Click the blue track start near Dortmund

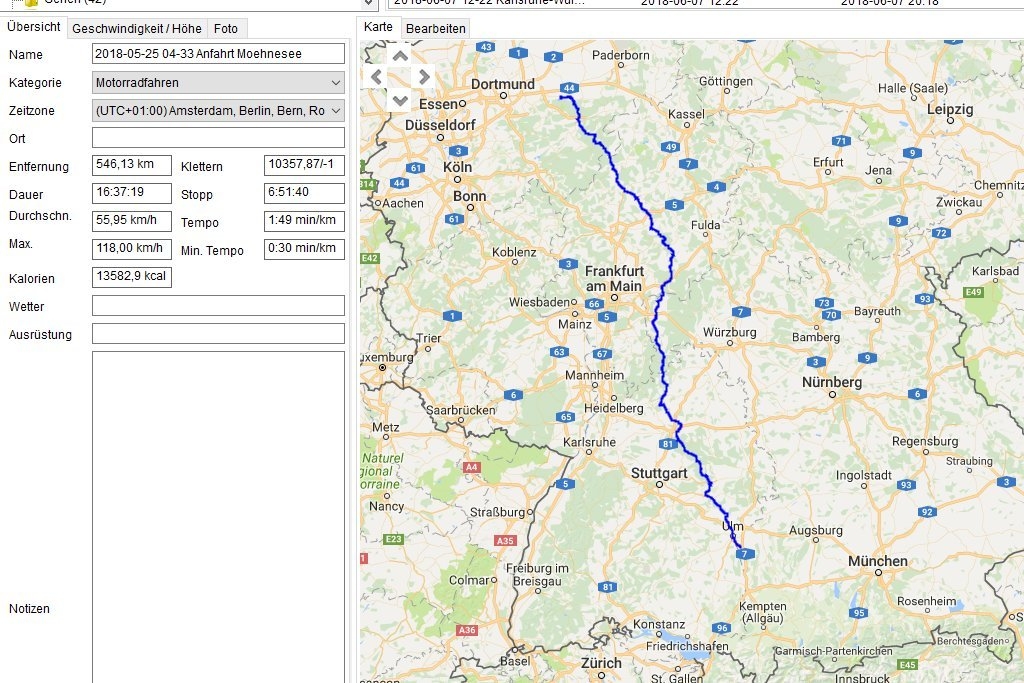(x=562, y=98)
